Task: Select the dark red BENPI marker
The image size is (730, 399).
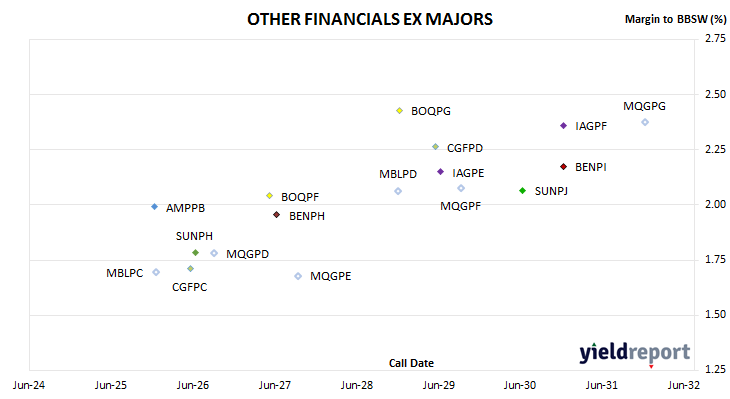Action: click(x=563, y=167)
